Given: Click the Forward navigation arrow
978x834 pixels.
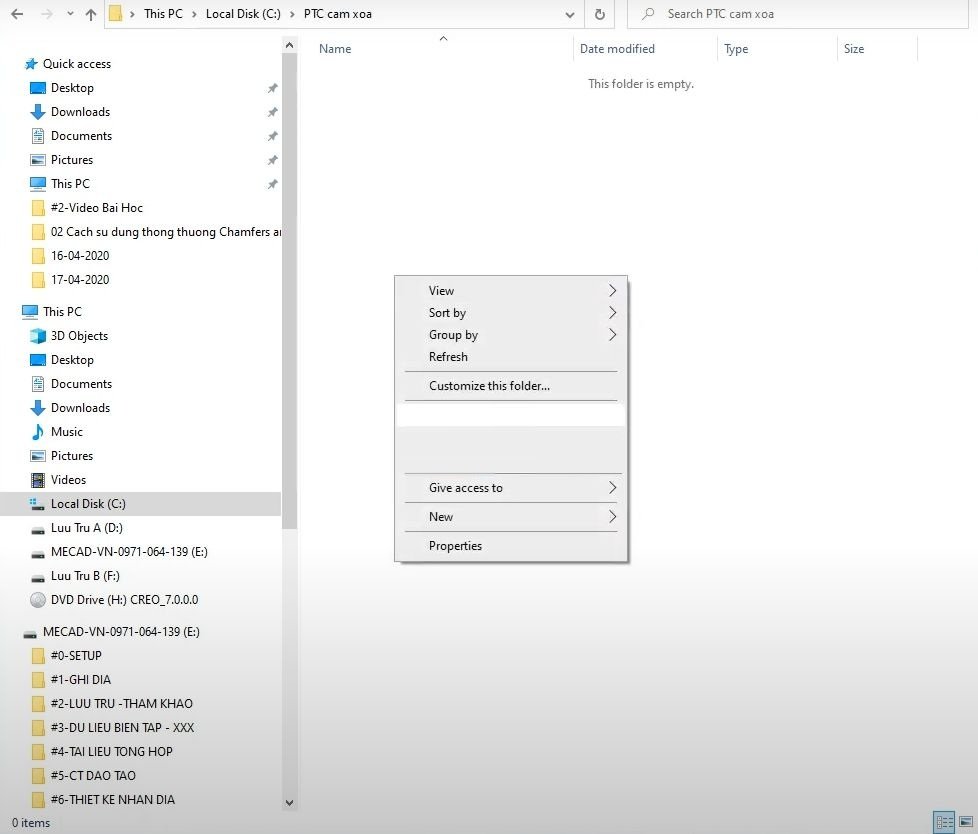Looking at the screenshot, I should coord(47,14).
